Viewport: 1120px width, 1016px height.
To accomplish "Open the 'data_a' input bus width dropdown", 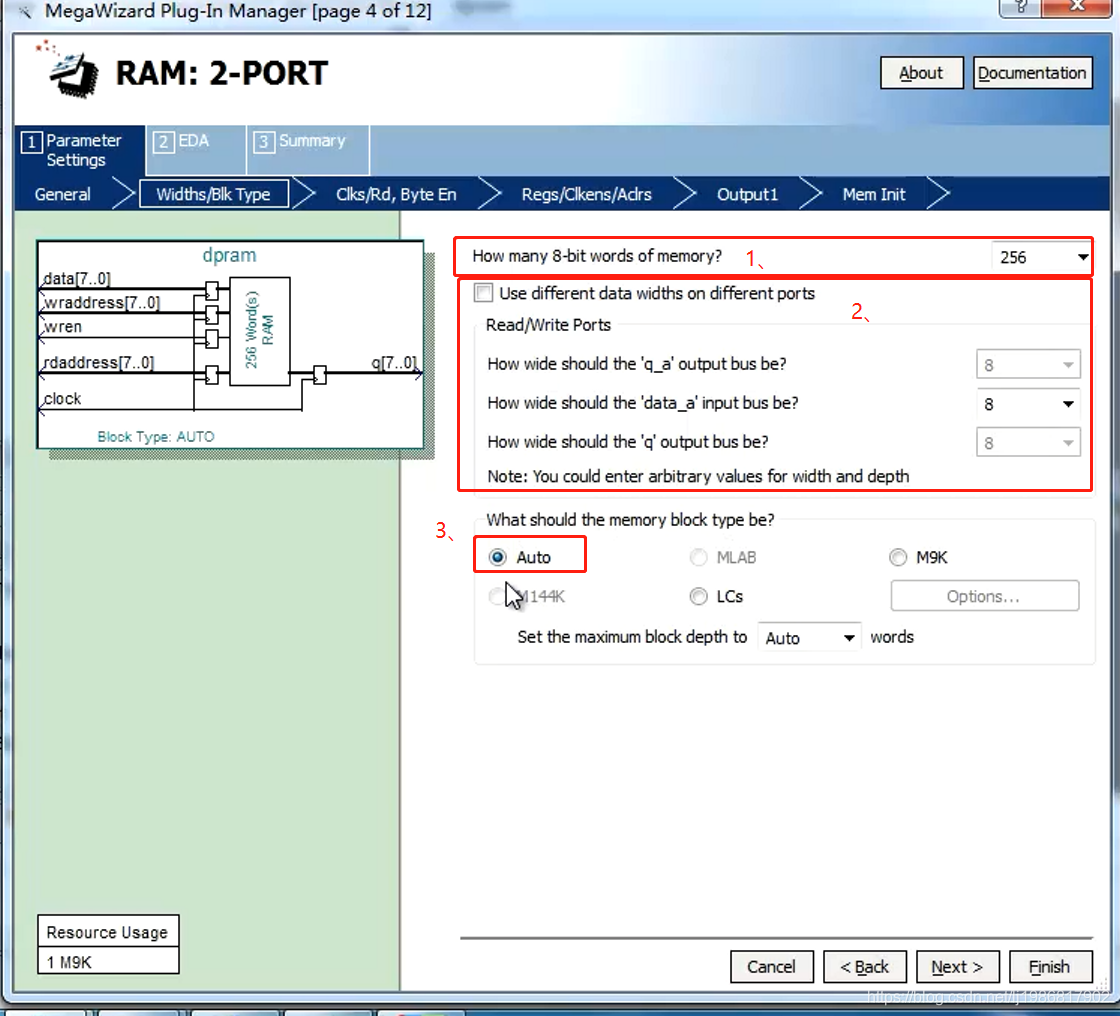I will [1028, 404].
